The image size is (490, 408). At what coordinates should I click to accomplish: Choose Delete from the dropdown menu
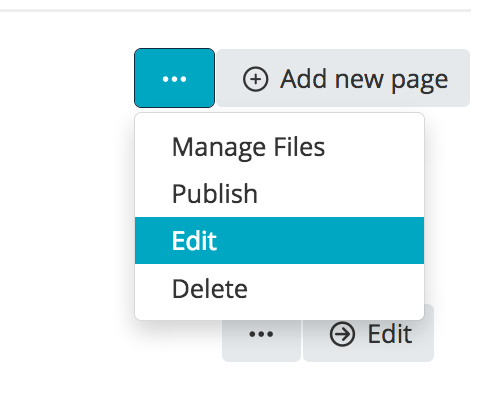[x=279, y=288]
